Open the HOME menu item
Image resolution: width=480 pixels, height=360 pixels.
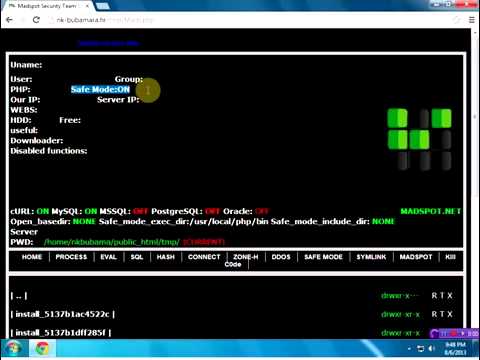pyautogui.click(x=32, y=257)
